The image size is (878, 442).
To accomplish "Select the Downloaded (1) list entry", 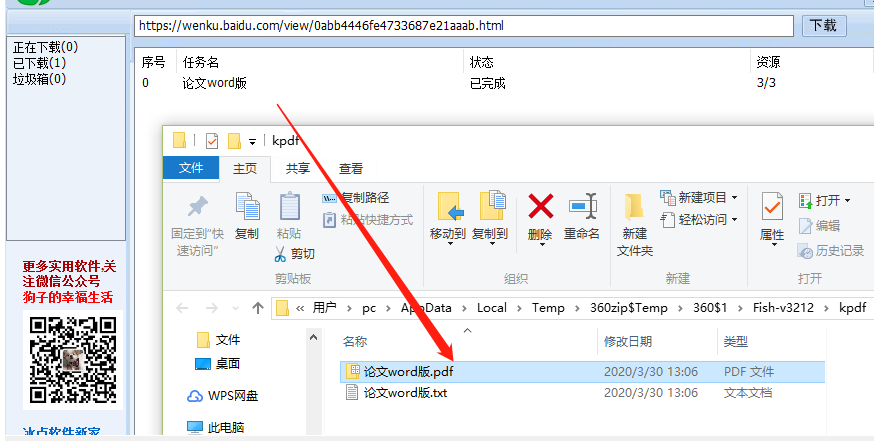I will point(39,63).
